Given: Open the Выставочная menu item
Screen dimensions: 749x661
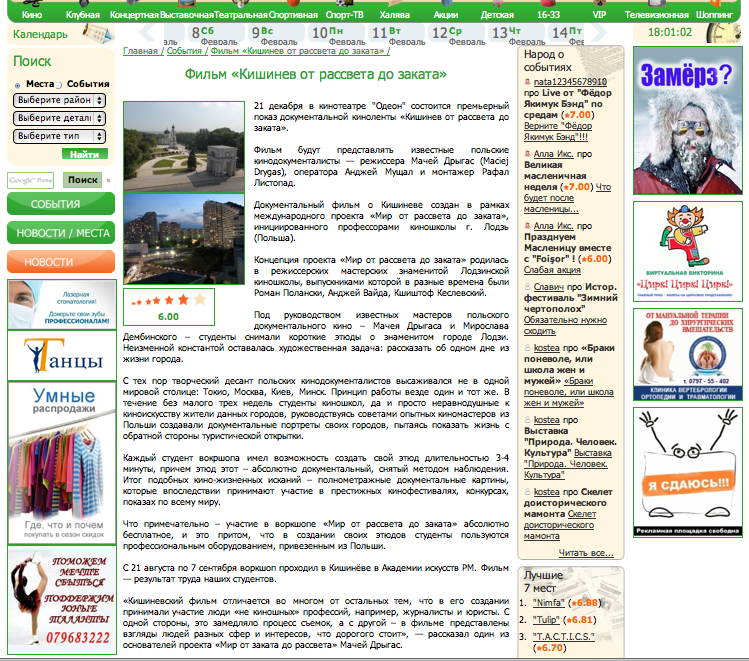Looking at the screenshot, I should (186, 15).
